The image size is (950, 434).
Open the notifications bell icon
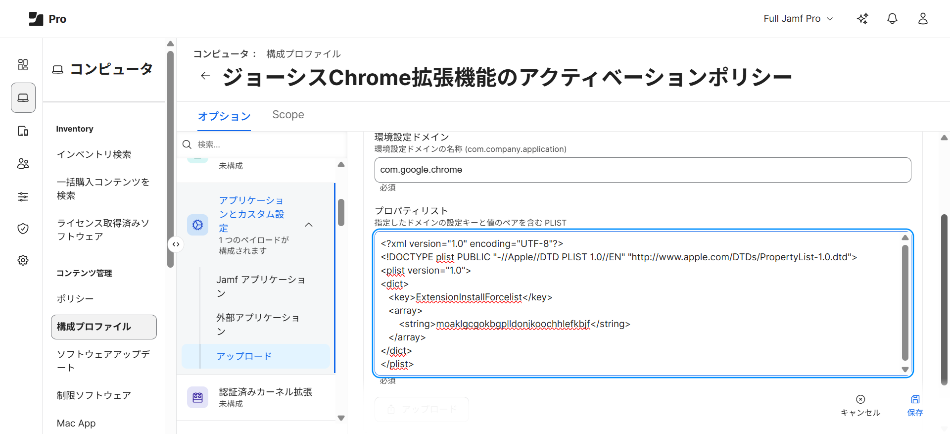pos(892,19)
